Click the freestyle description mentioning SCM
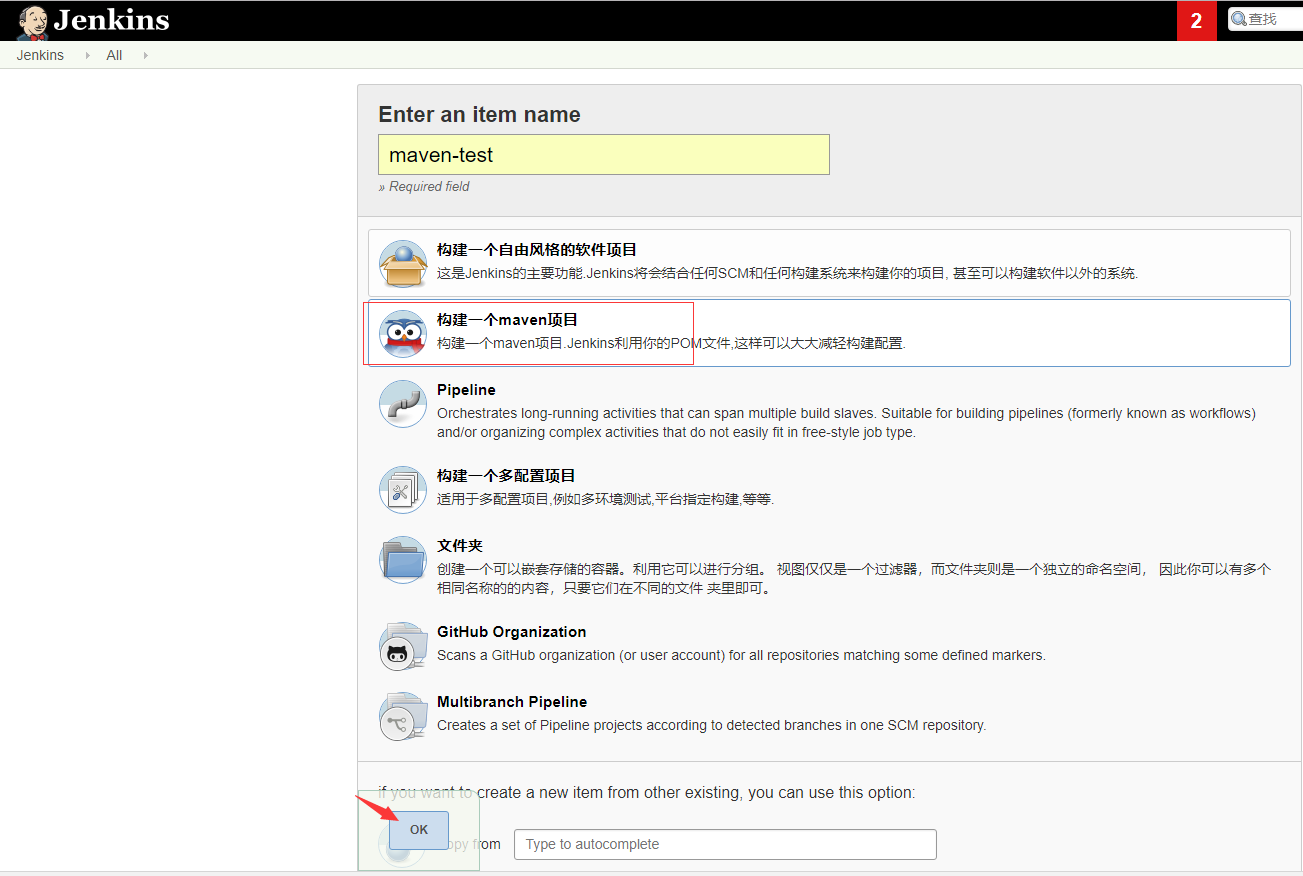1303x876 pixels. click(x=788, y=273)
